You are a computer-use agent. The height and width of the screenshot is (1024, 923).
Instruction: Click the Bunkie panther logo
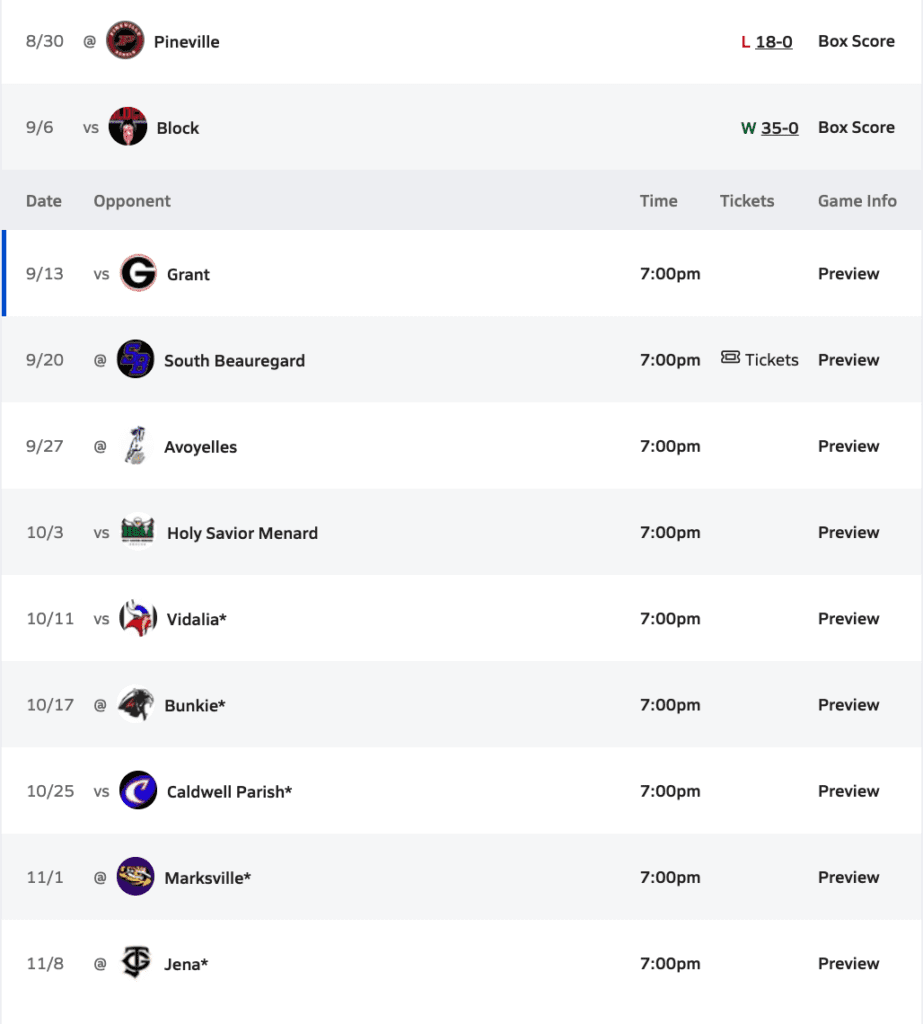click(x=135, y=705)
